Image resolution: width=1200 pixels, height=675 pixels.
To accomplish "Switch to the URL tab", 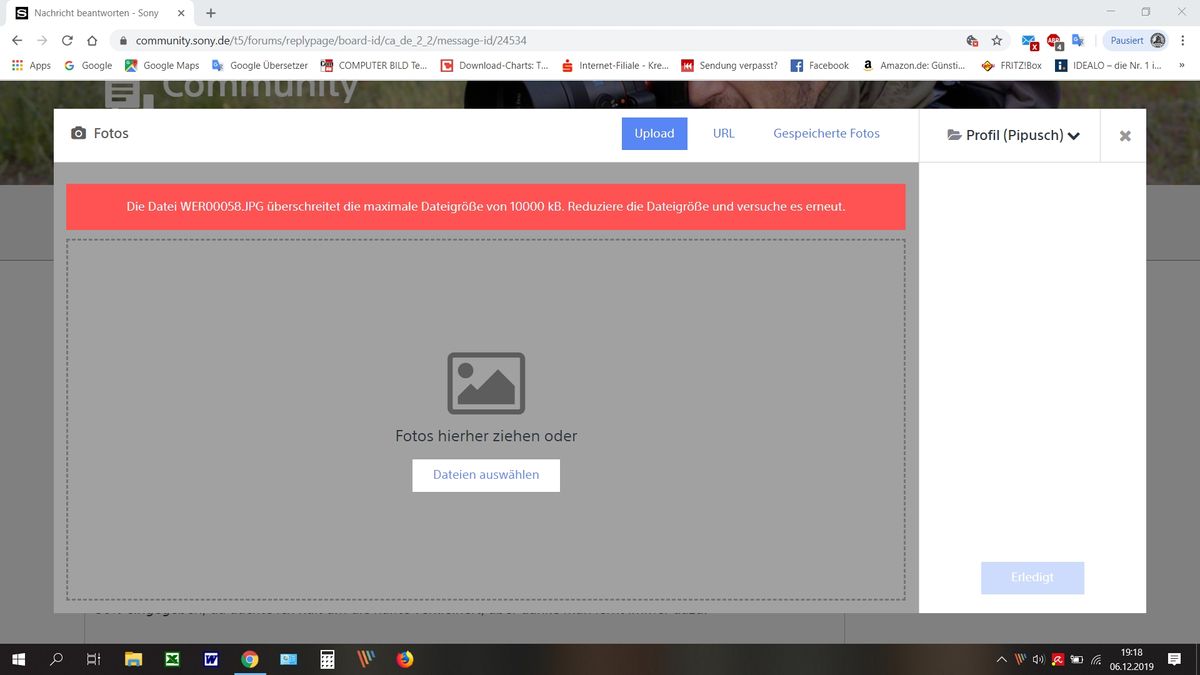I will point(723,133).
